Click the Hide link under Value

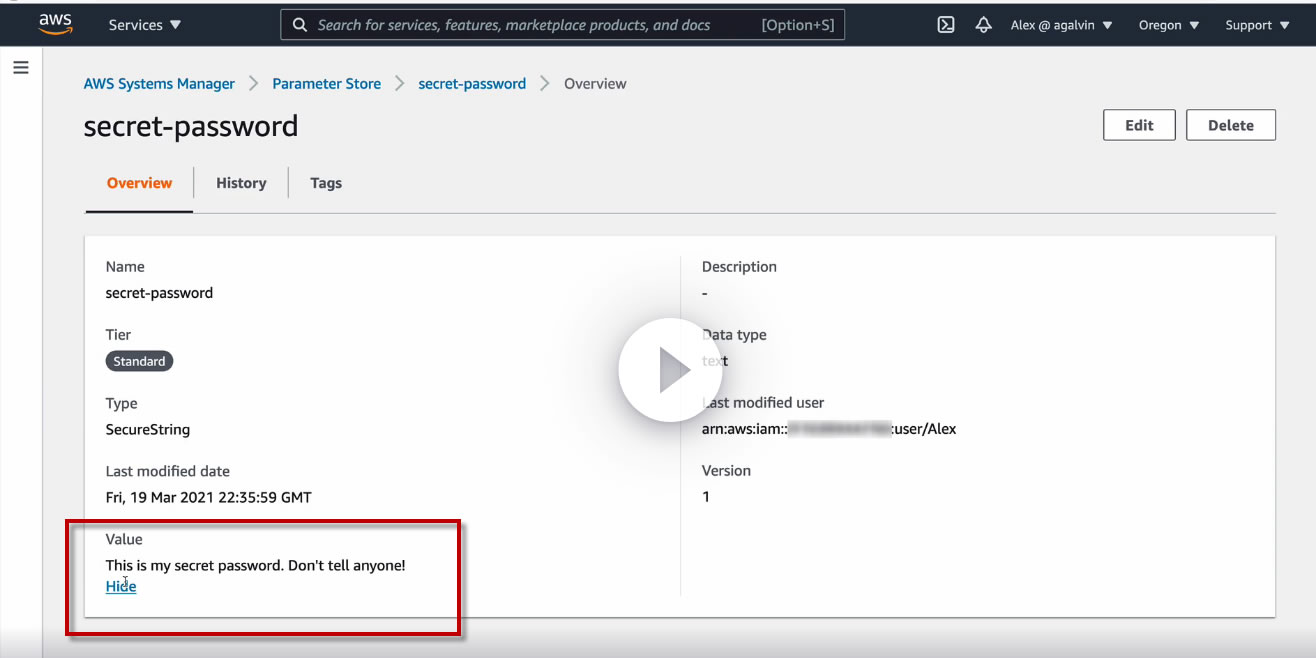(x=121, y=586)
